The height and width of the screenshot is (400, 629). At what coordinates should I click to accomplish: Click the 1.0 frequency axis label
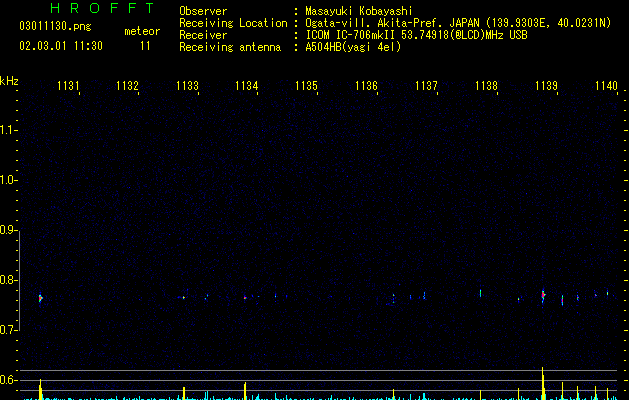click(7, 180)
